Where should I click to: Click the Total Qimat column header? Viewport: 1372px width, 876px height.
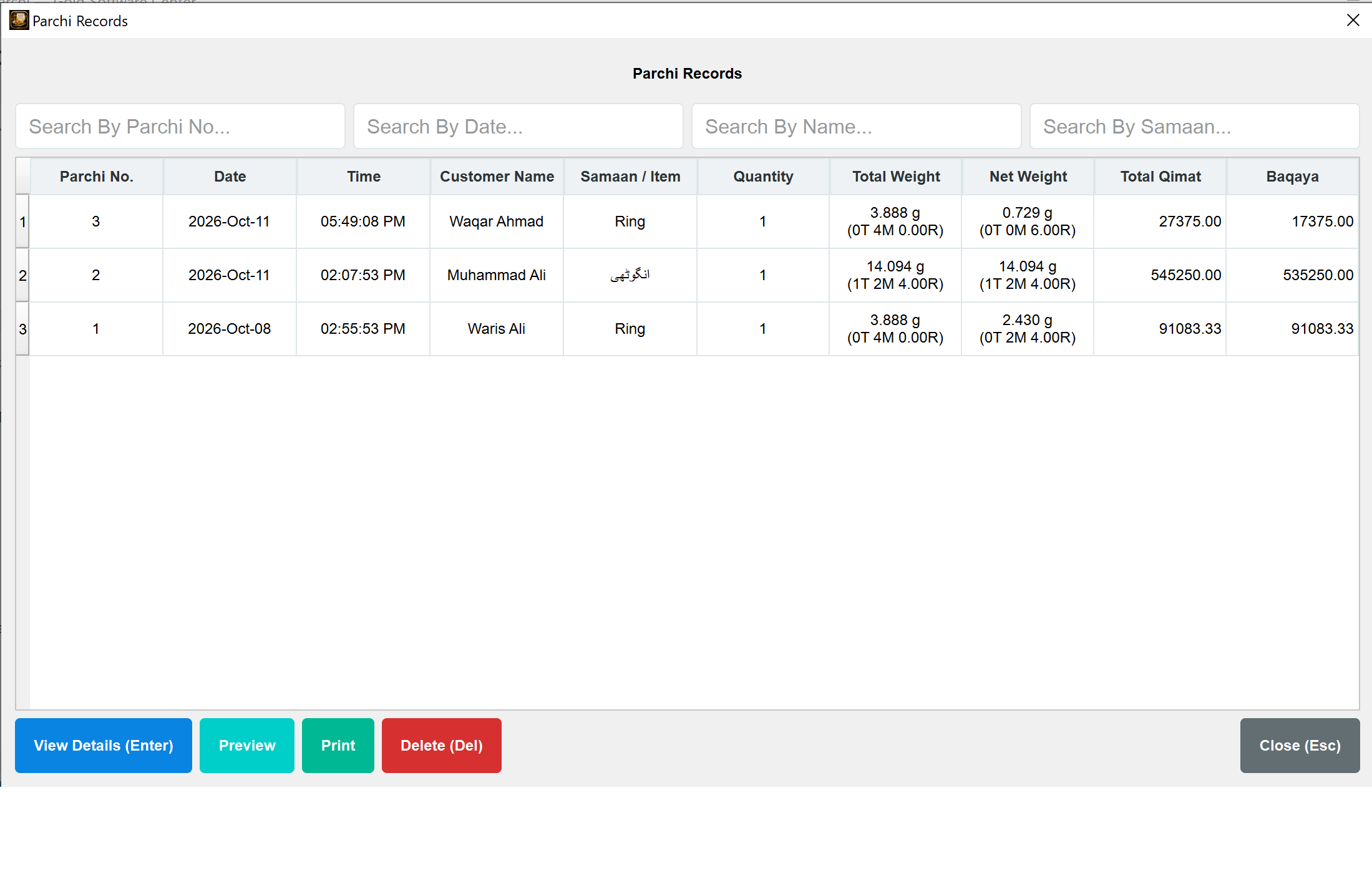point(1160,177)
